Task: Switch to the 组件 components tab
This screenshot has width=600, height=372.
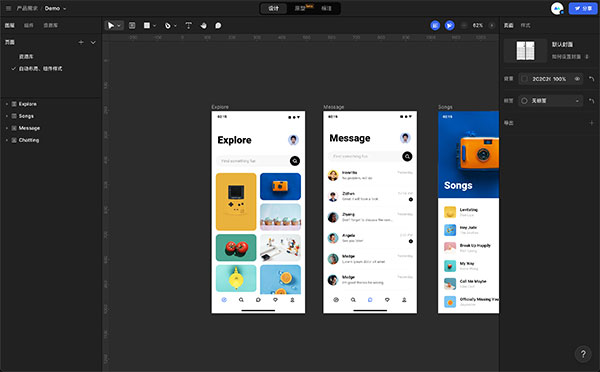Action: pos(29,25)
